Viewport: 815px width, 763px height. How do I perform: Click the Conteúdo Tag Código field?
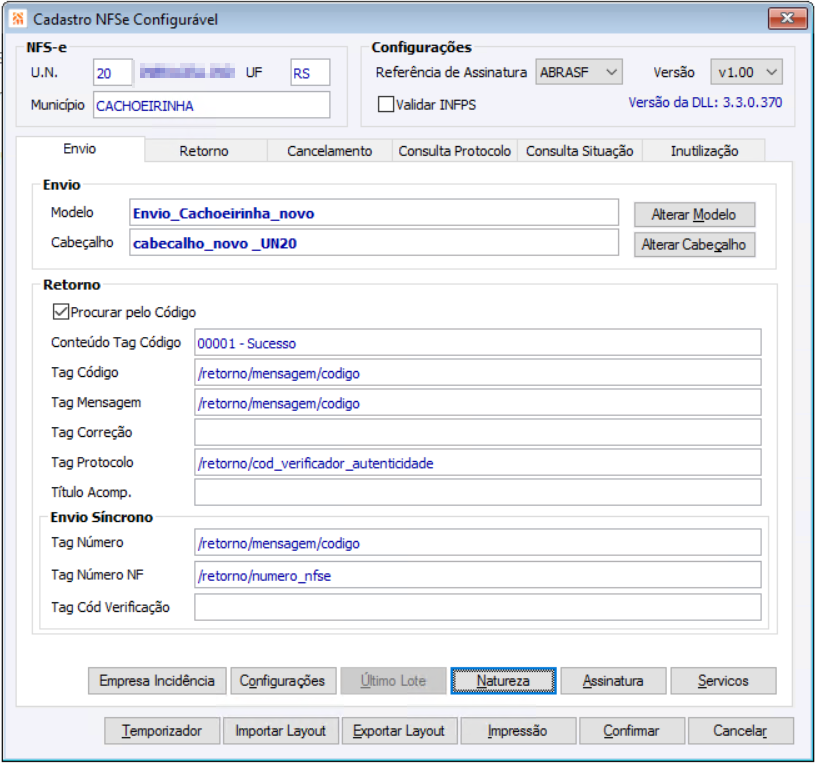point(478,342)
